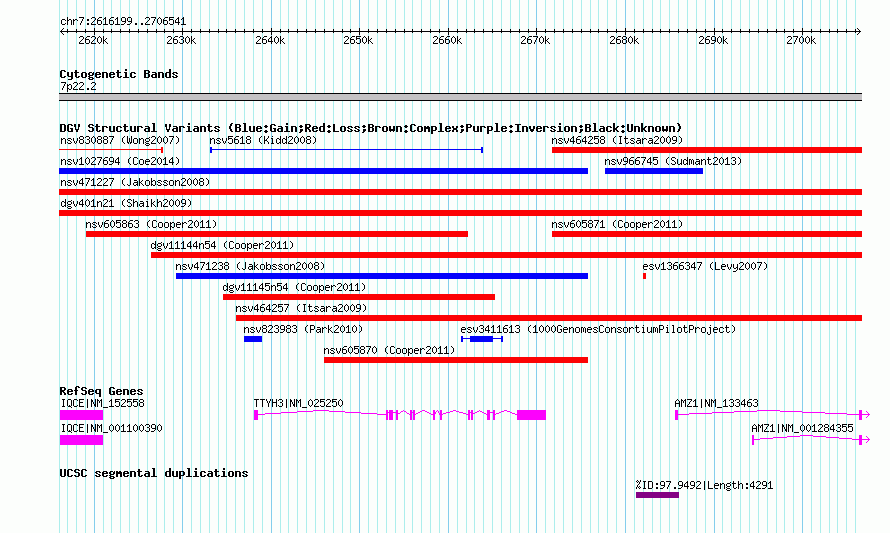Click the nsv823983 (Park2010) blue block
The height and width of the screenshot is (533, 890).
pyautogui.click(x=253, y=339)
